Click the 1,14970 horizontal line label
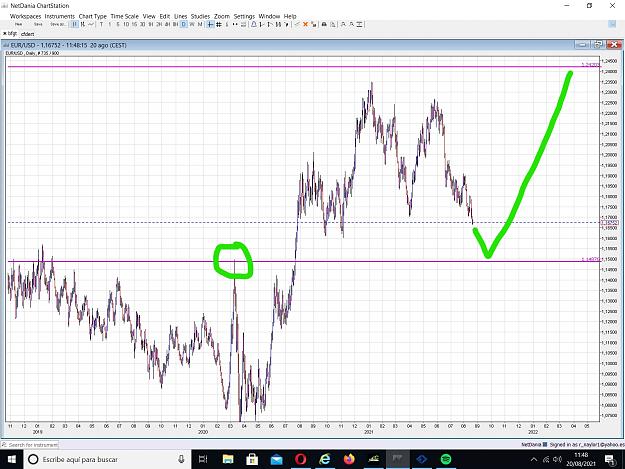The width and height of the screenshot is (625, 469). pyautogui.click(x=590, y=259)
